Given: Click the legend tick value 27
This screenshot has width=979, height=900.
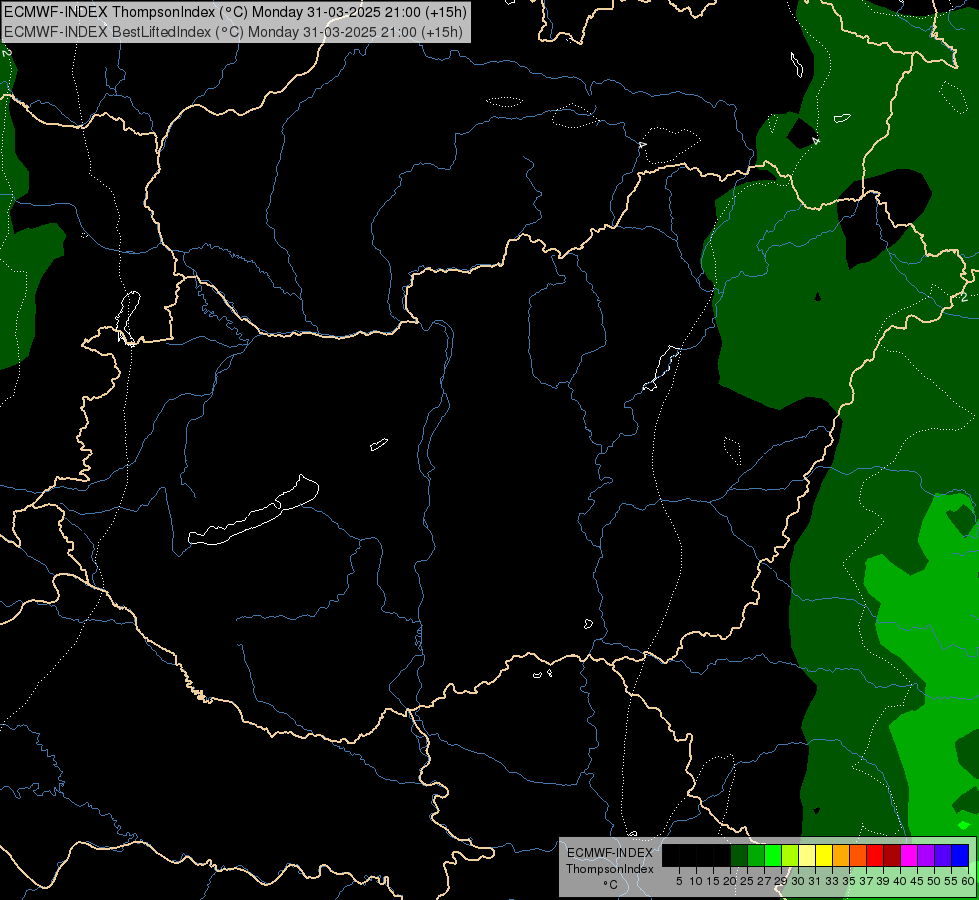Looking at the screenshot, I should (764, 881).
